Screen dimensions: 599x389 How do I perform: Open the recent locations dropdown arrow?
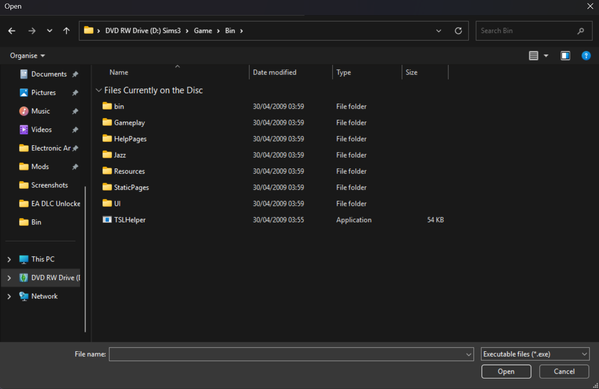tap(50, 31)
